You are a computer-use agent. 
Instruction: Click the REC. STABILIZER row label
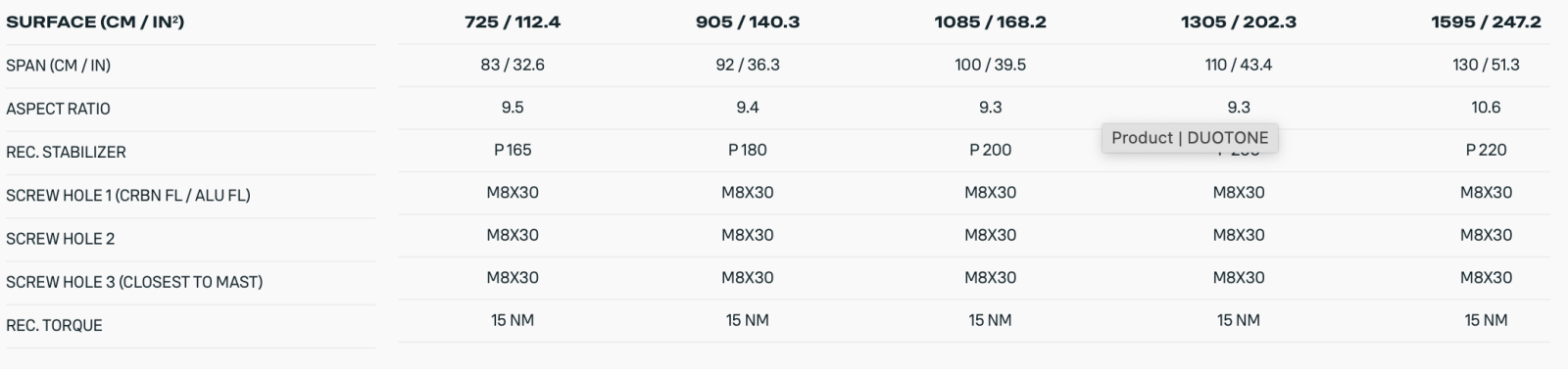pyautogui.click(x=66, y=152)
